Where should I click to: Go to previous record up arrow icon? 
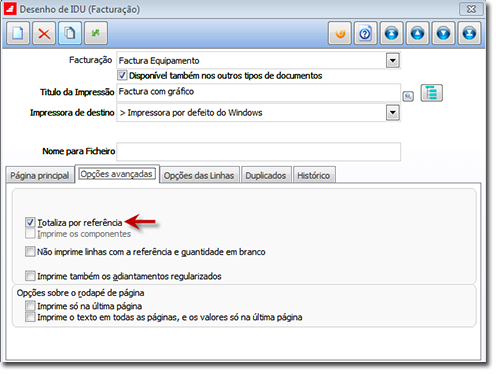[x=418, y=33]
